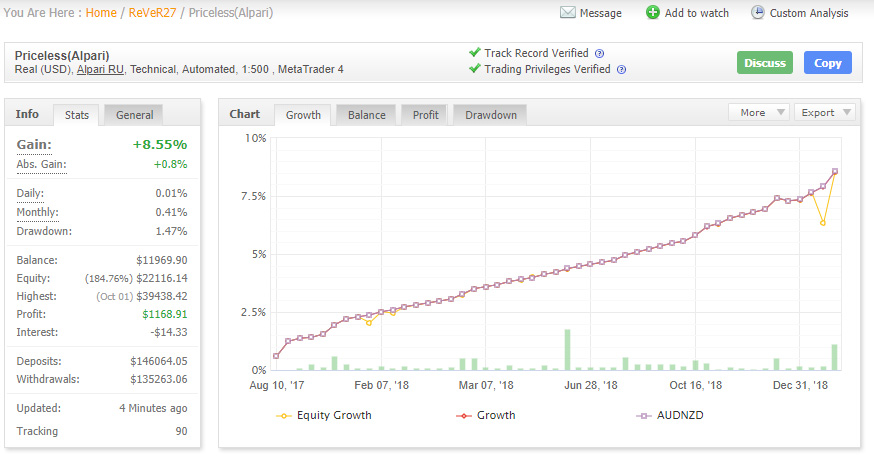
Task: Toggle Equity Growth series in chart legend
Action: tap(324, 415)
